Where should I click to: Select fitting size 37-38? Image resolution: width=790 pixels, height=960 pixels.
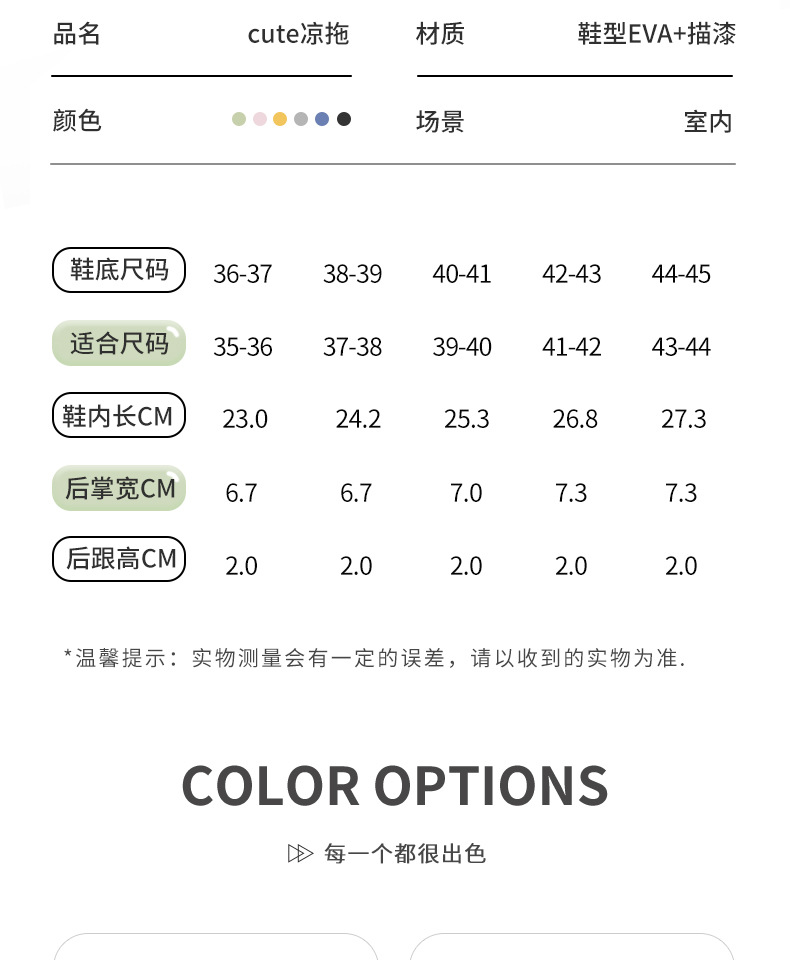[352, 347]
